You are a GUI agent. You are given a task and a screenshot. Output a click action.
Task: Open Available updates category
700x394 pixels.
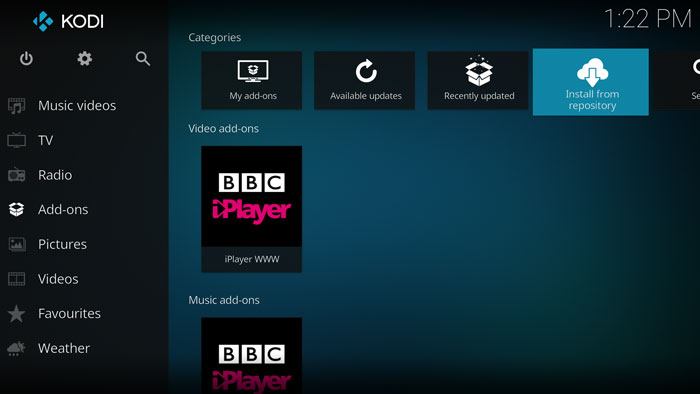coord(365,80)
